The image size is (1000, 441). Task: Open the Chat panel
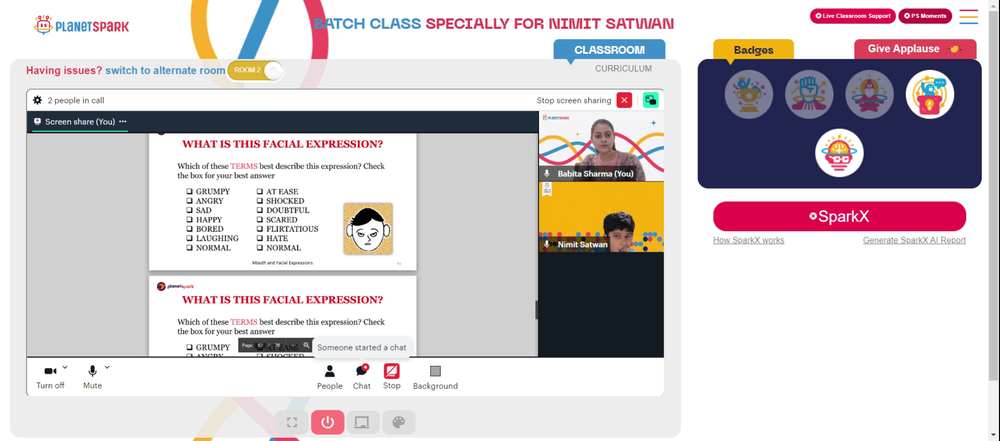point(362,377)
